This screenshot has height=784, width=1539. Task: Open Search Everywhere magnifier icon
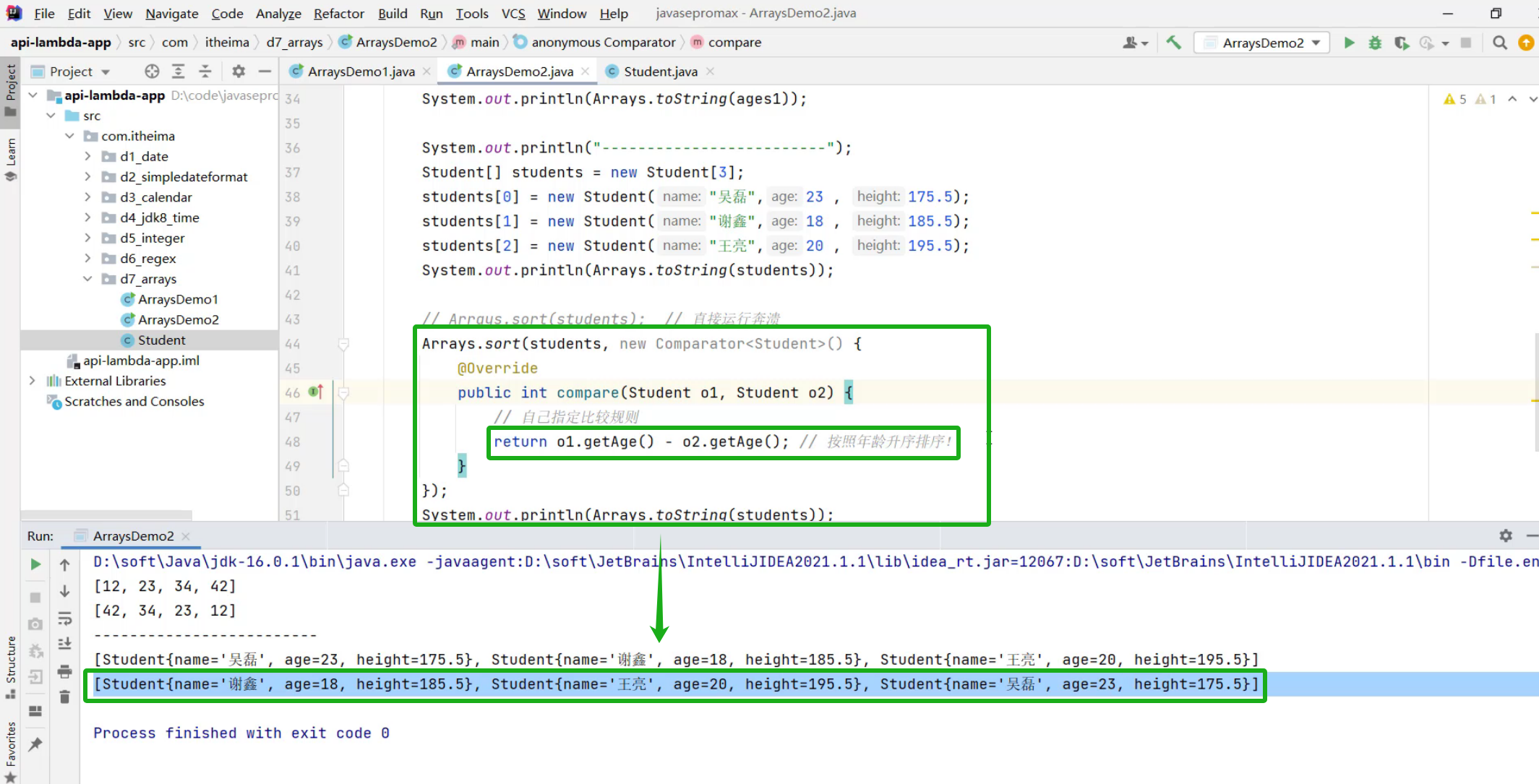pos(1500,43)
